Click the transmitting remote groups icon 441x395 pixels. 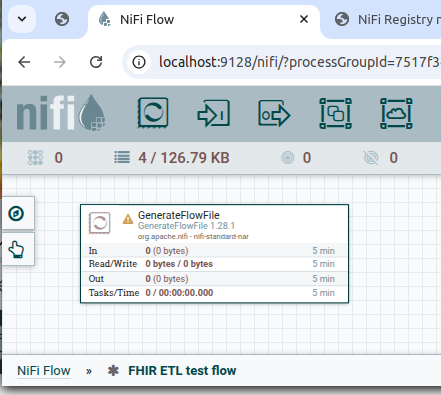(288, 158)
